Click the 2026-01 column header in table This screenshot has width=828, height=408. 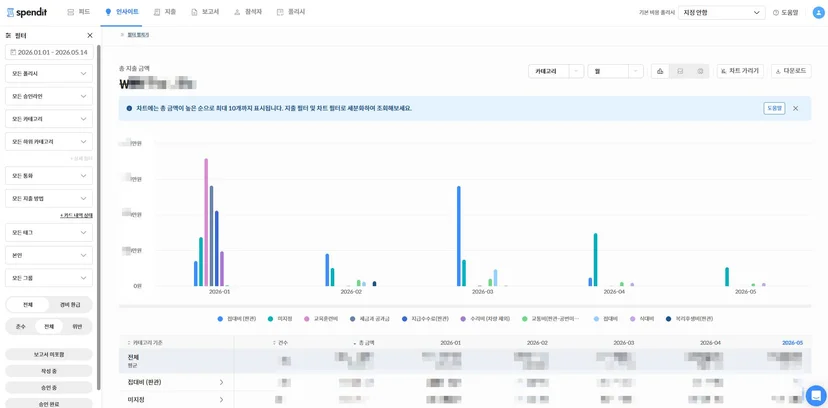pyautogui.click(x=450, y=343)
